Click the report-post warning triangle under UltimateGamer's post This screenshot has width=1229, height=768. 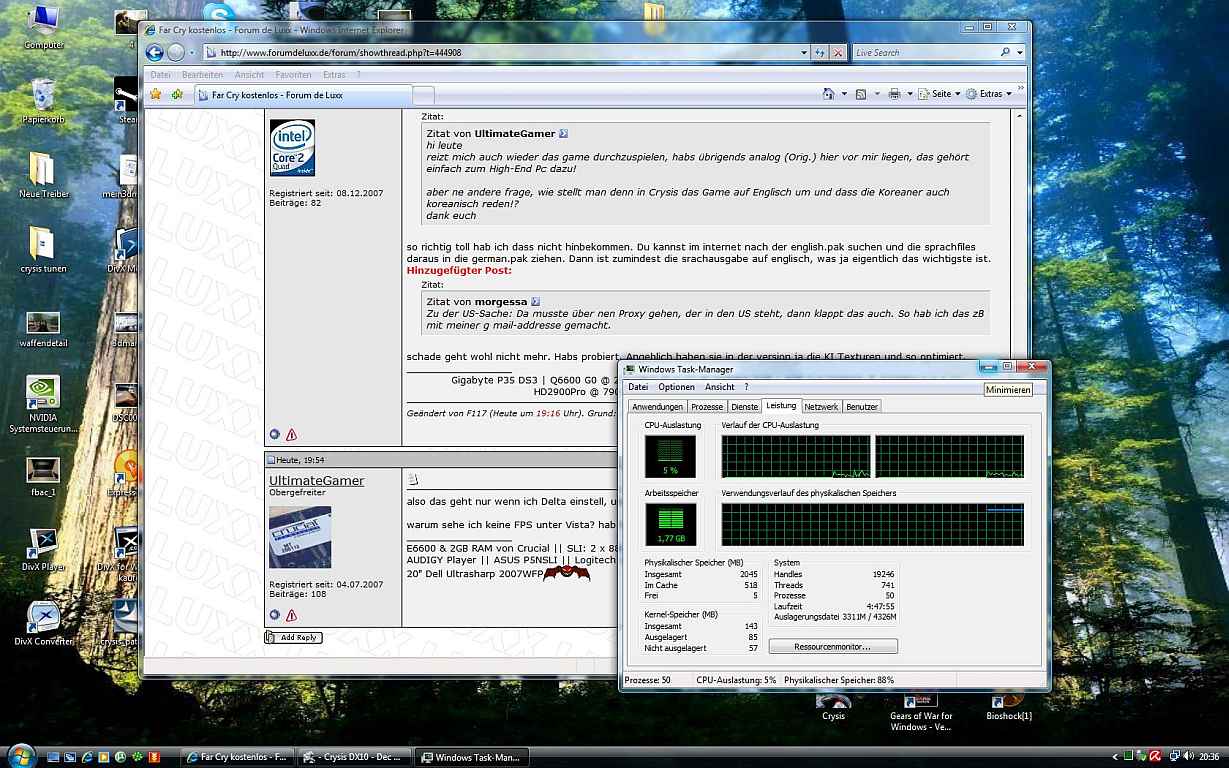tap(291, 615)
